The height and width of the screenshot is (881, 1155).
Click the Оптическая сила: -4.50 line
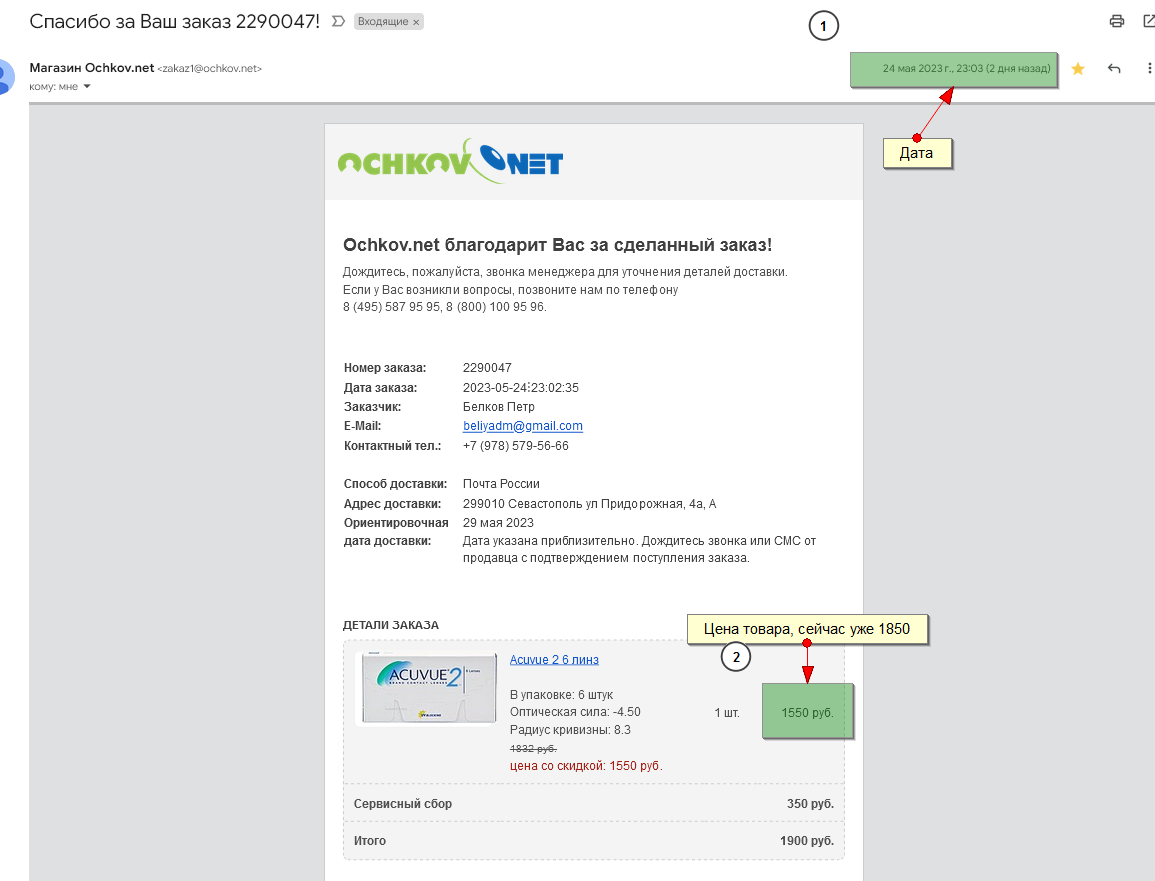[x=575, y=712]
